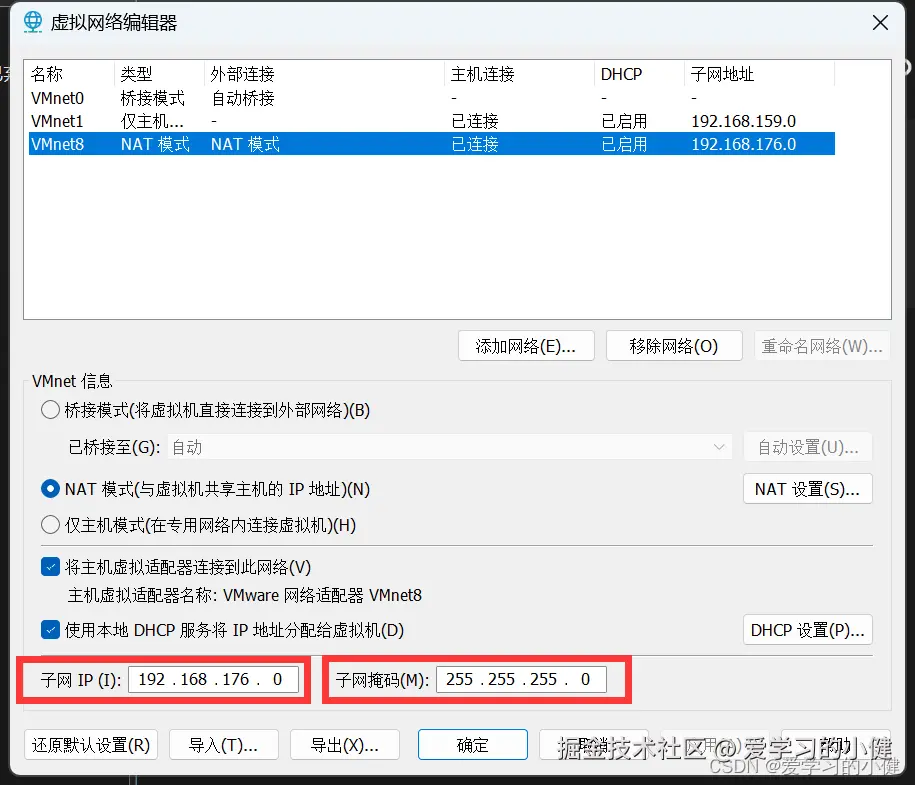Click 重命名网络(W) button

click(822, 346)
